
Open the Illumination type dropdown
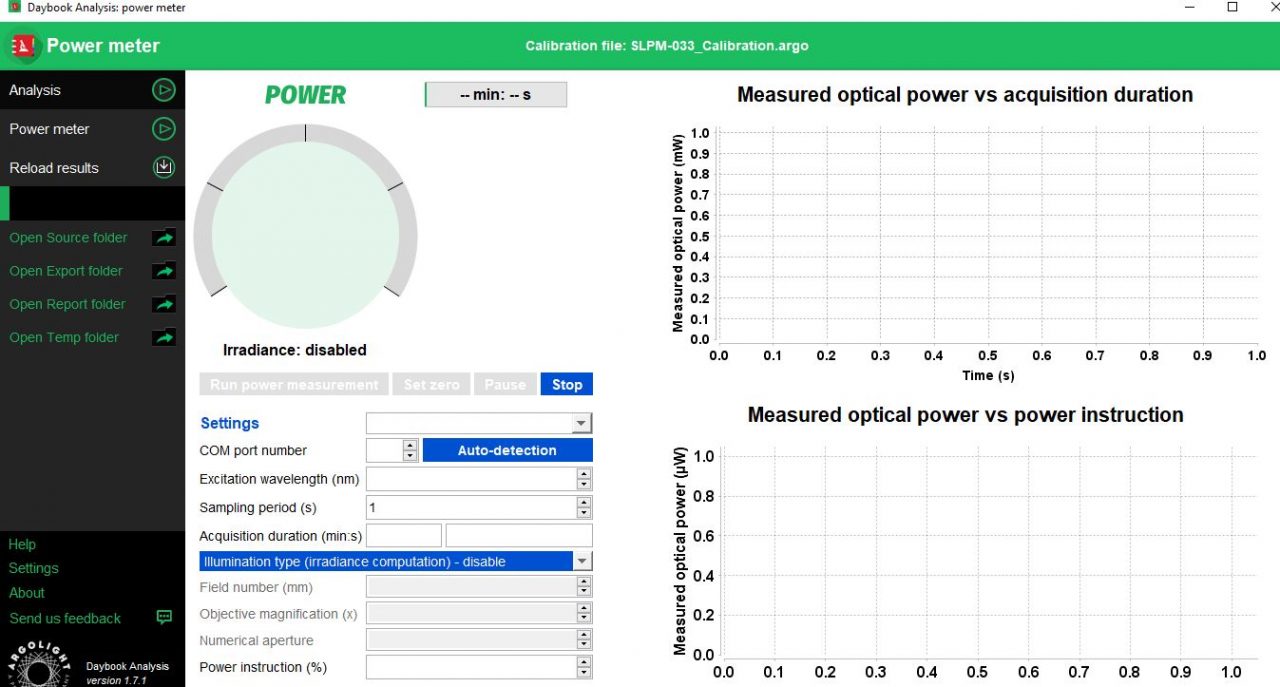coord(582,561)
